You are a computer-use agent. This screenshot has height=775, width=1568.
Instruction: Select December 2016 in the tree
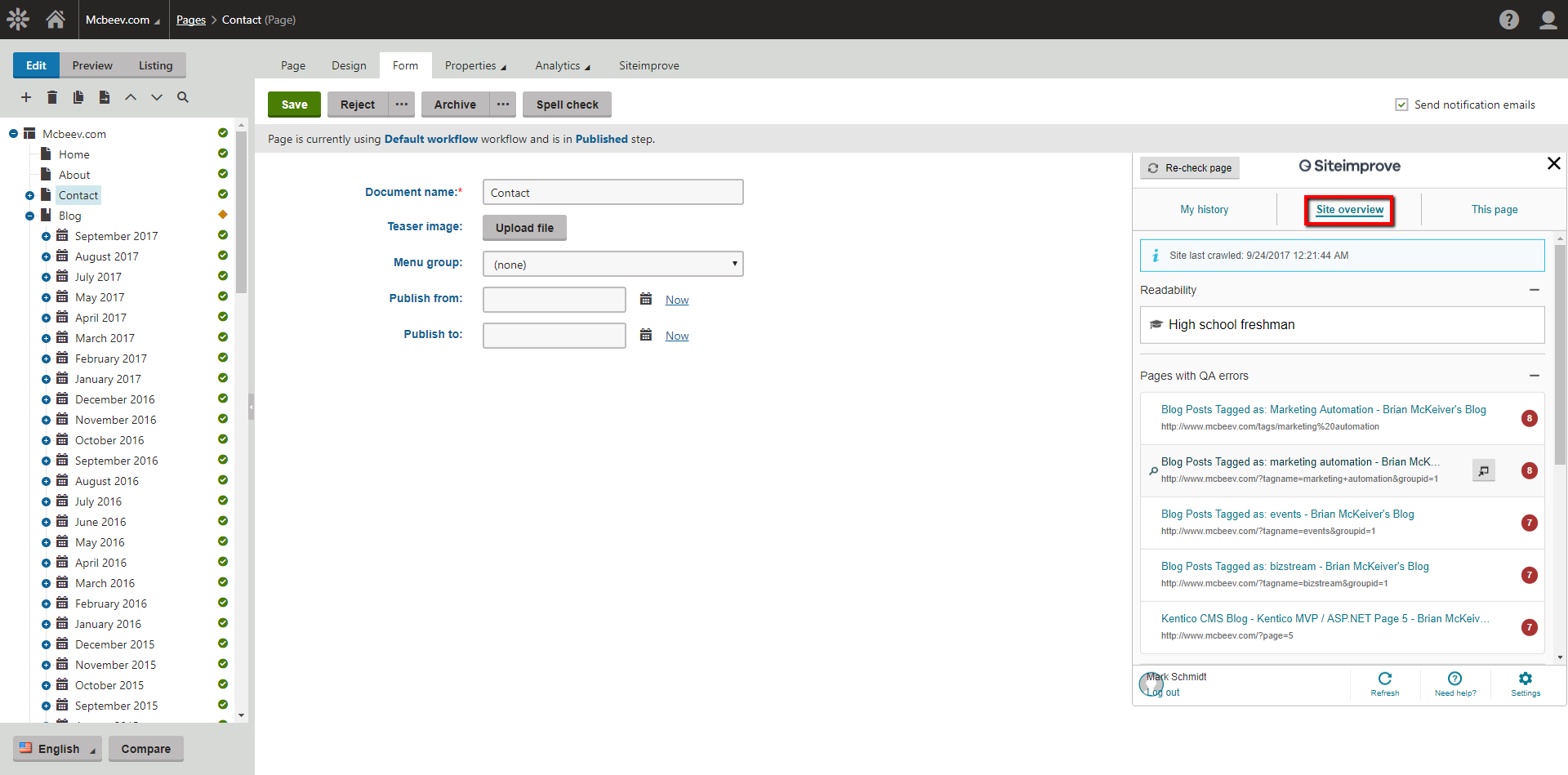click(x=114, y=399)
